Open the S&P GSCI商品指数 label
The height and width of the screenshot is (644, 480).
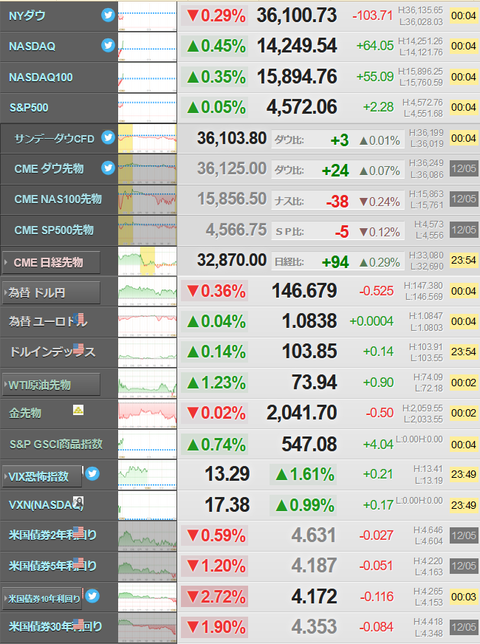[56, 444]
